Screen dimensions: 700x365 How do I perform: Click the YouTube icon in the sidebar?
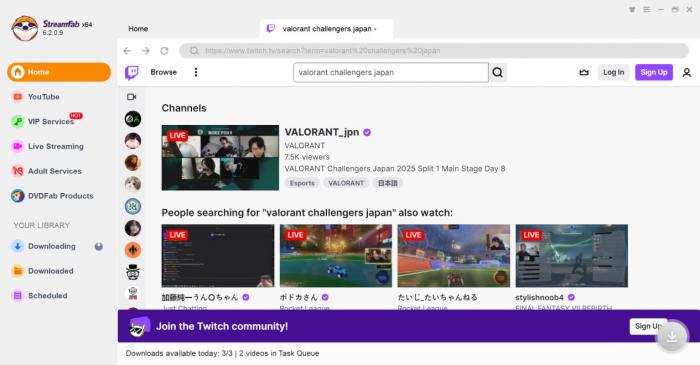[17, 97]
